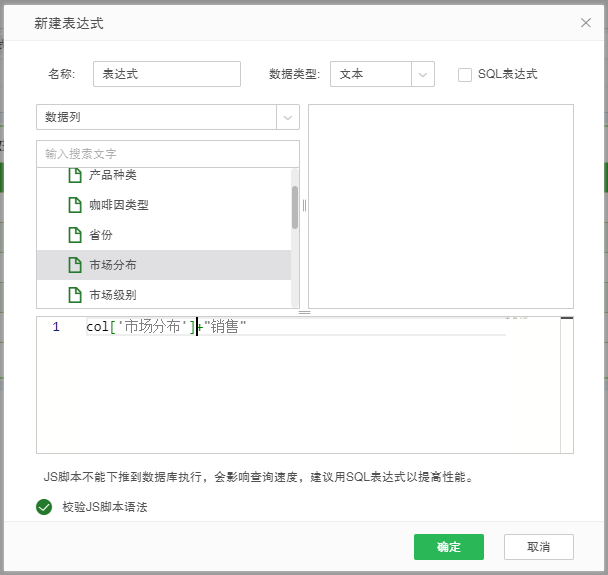Click the 市场级别 column file icon

pos(74,295)
